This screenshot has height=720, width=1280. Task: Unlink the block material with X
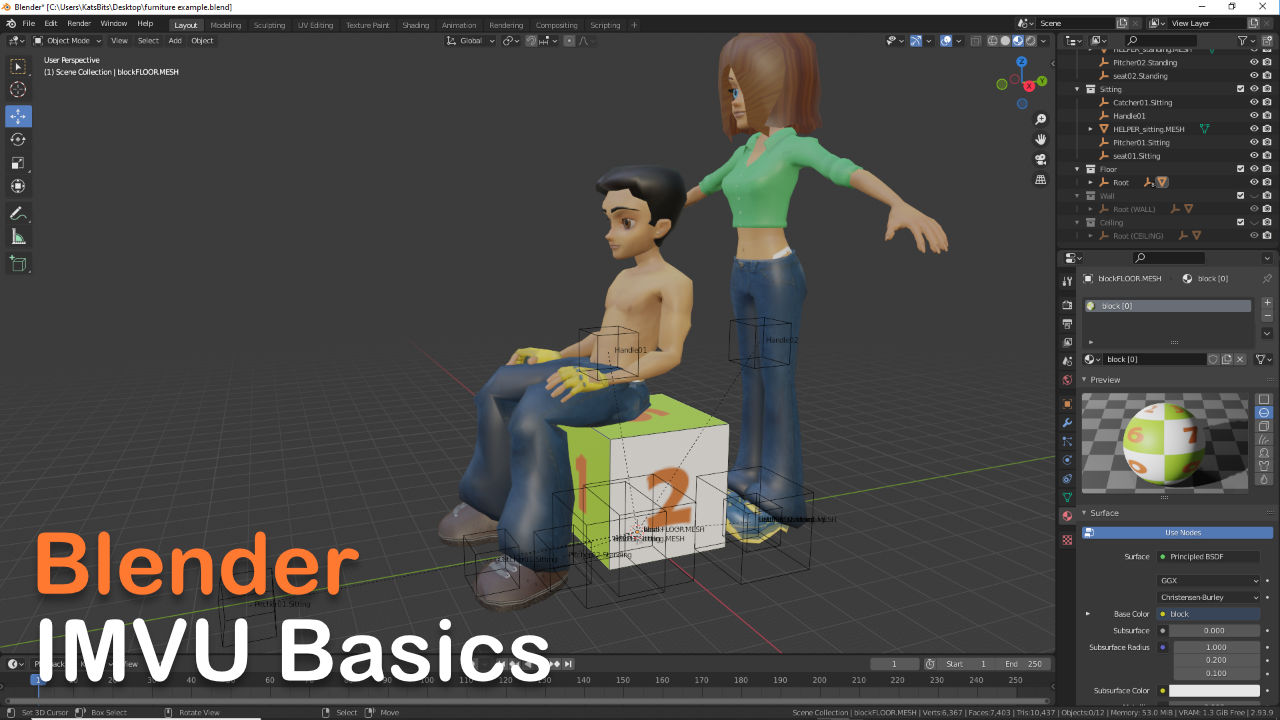click(1240, 359)
